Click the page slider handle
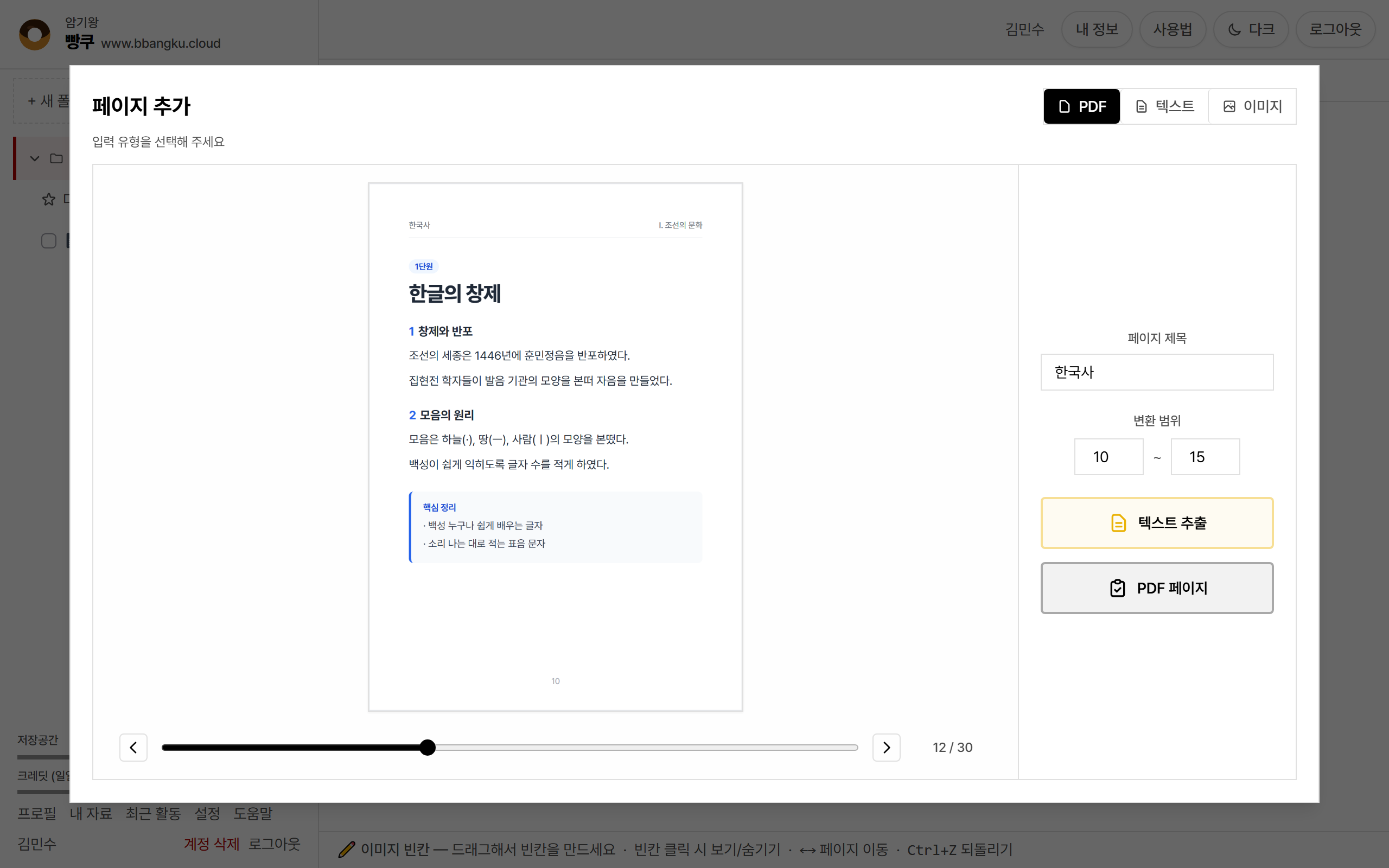1389x868 pixels. [427, 747]
